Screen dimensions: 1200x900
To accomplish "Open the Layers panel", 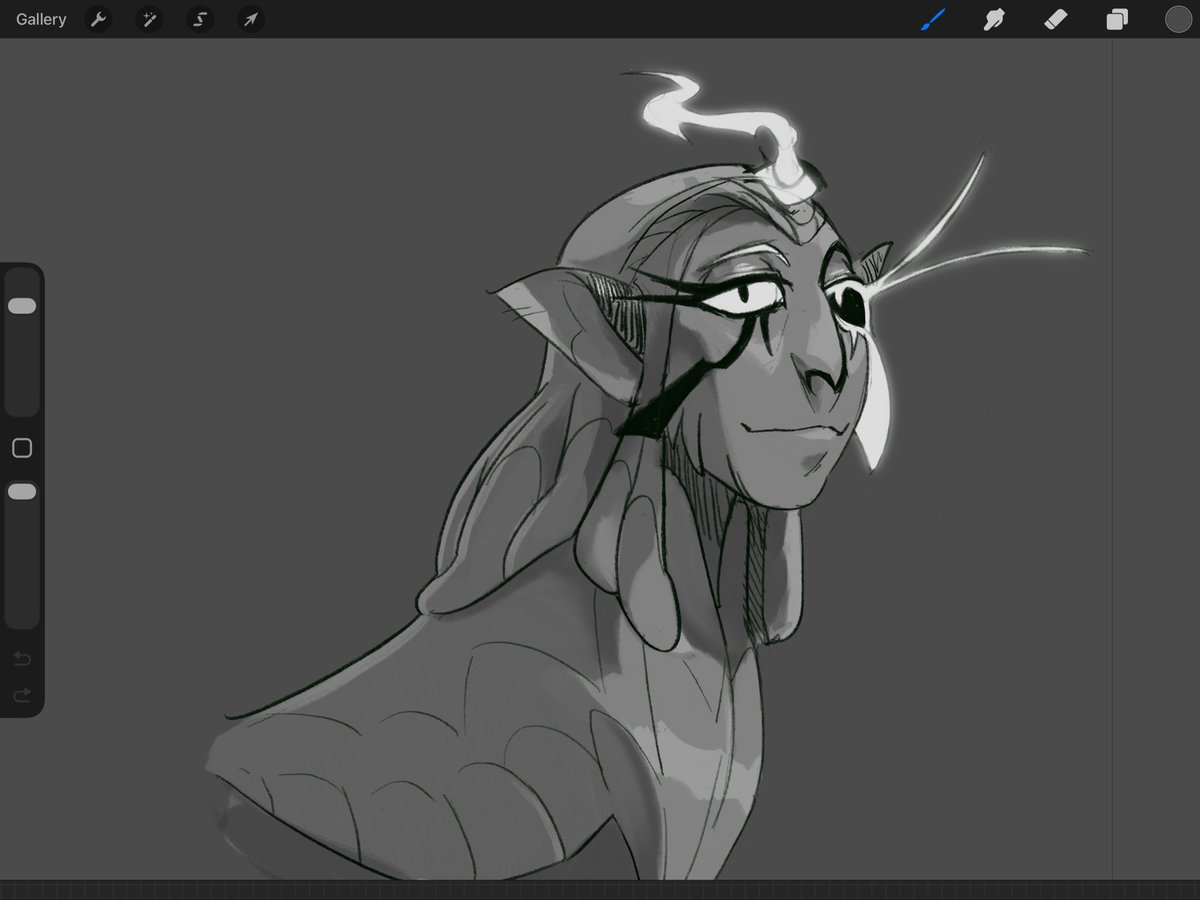I will click(1117, 19).
